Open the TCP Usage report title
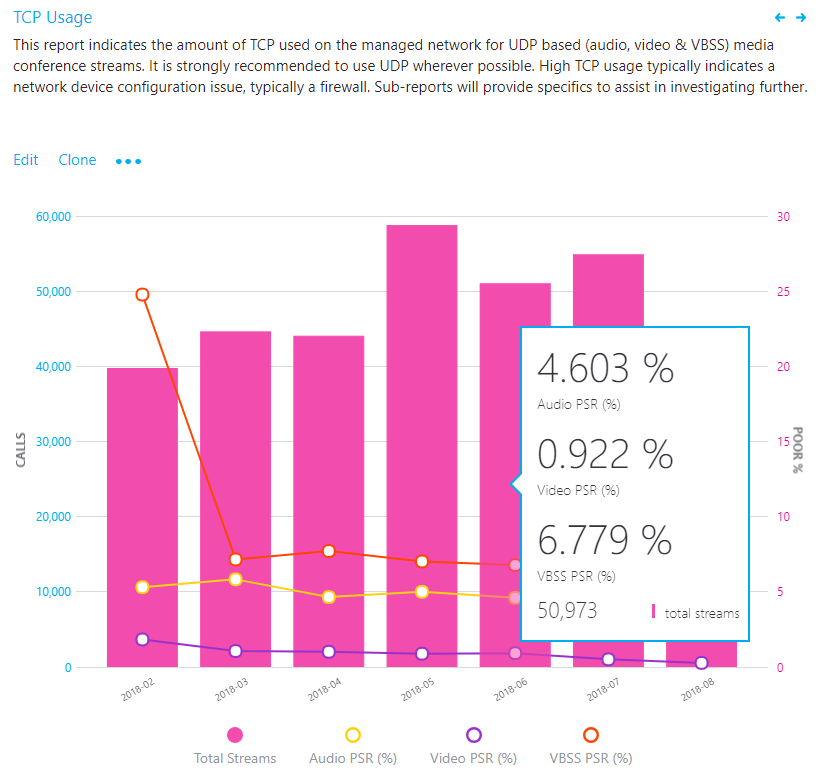Screen dimensions: 827x774 coord(52,17)
